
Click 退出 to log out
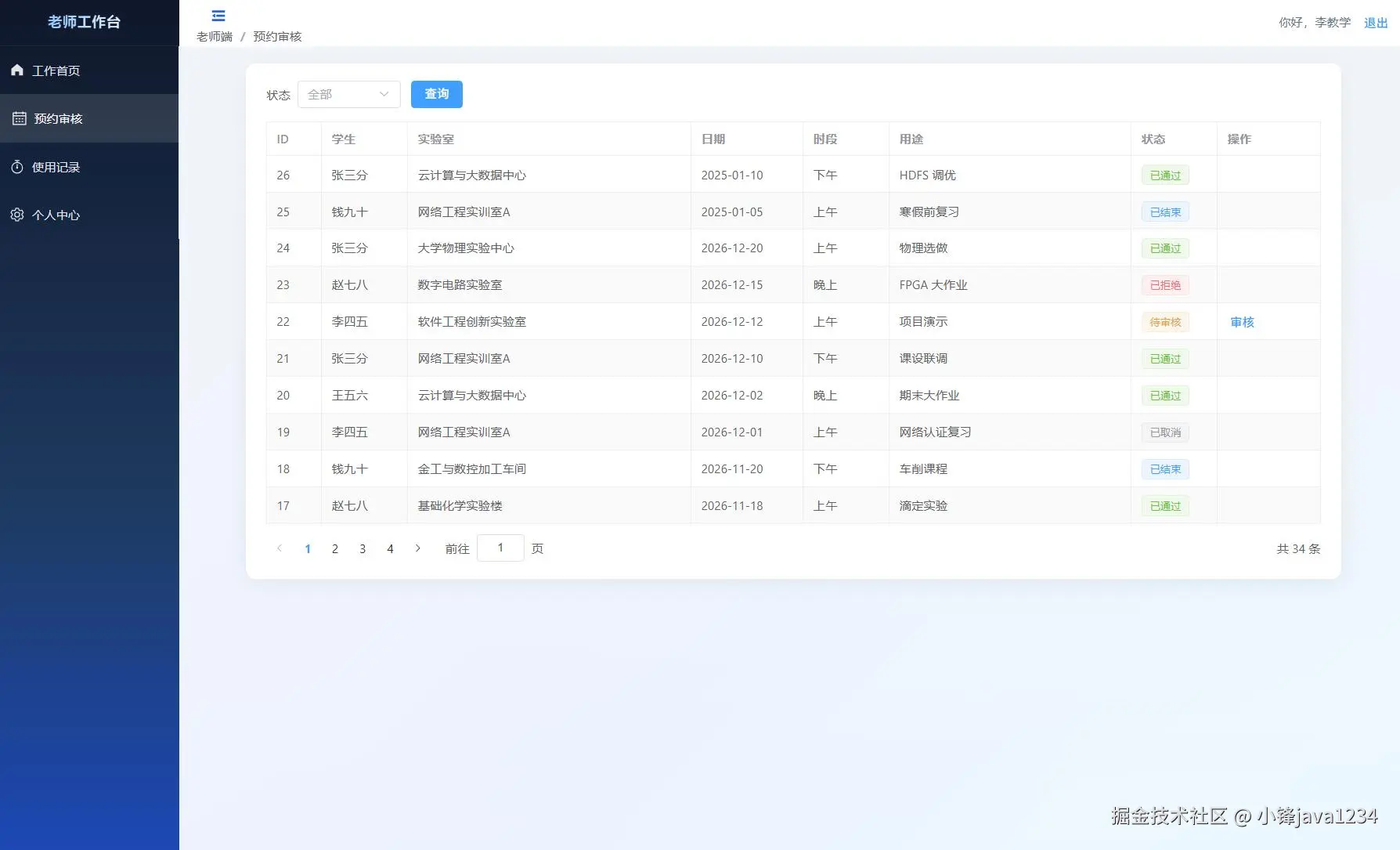click(x=1376, y=23)
